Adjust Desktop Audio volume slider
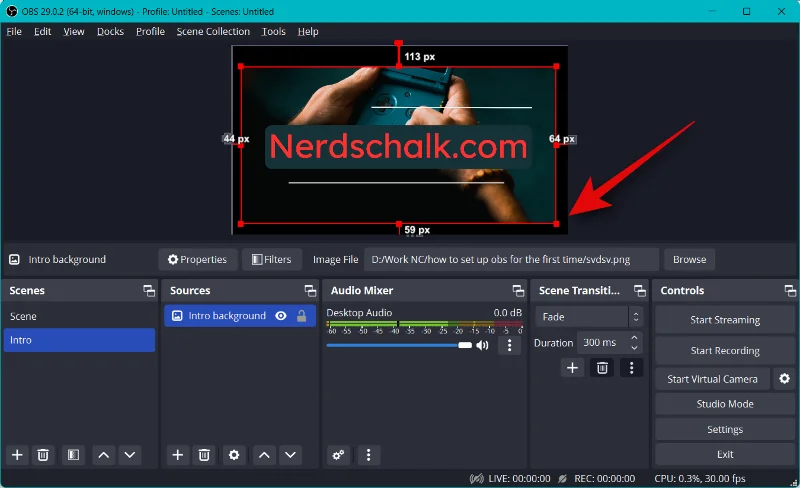The width and height of the screenshot is (800, 488). pos(399,345)
